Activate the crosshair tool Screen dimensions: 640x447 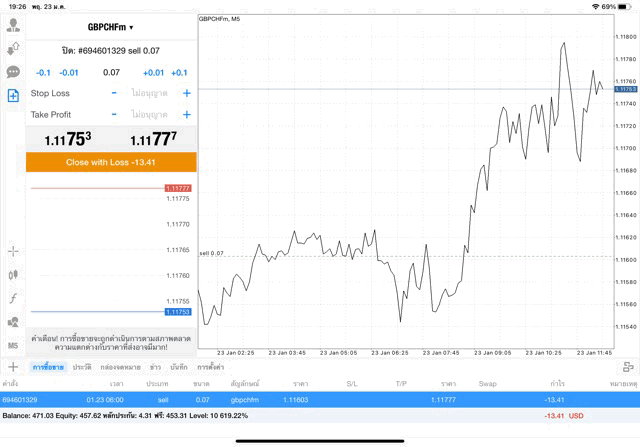[13, 251]
